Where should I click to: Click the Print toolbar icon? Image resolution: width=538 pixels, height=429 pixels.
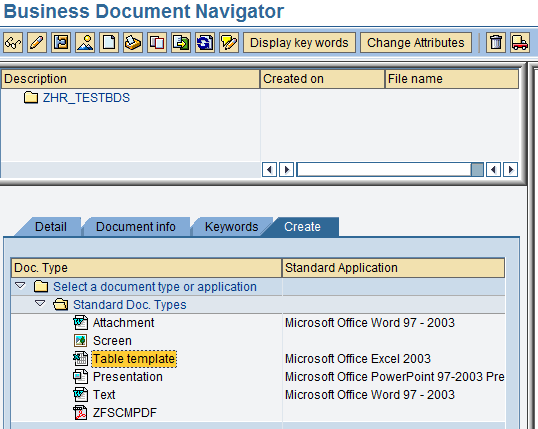[x=133, y=43]
